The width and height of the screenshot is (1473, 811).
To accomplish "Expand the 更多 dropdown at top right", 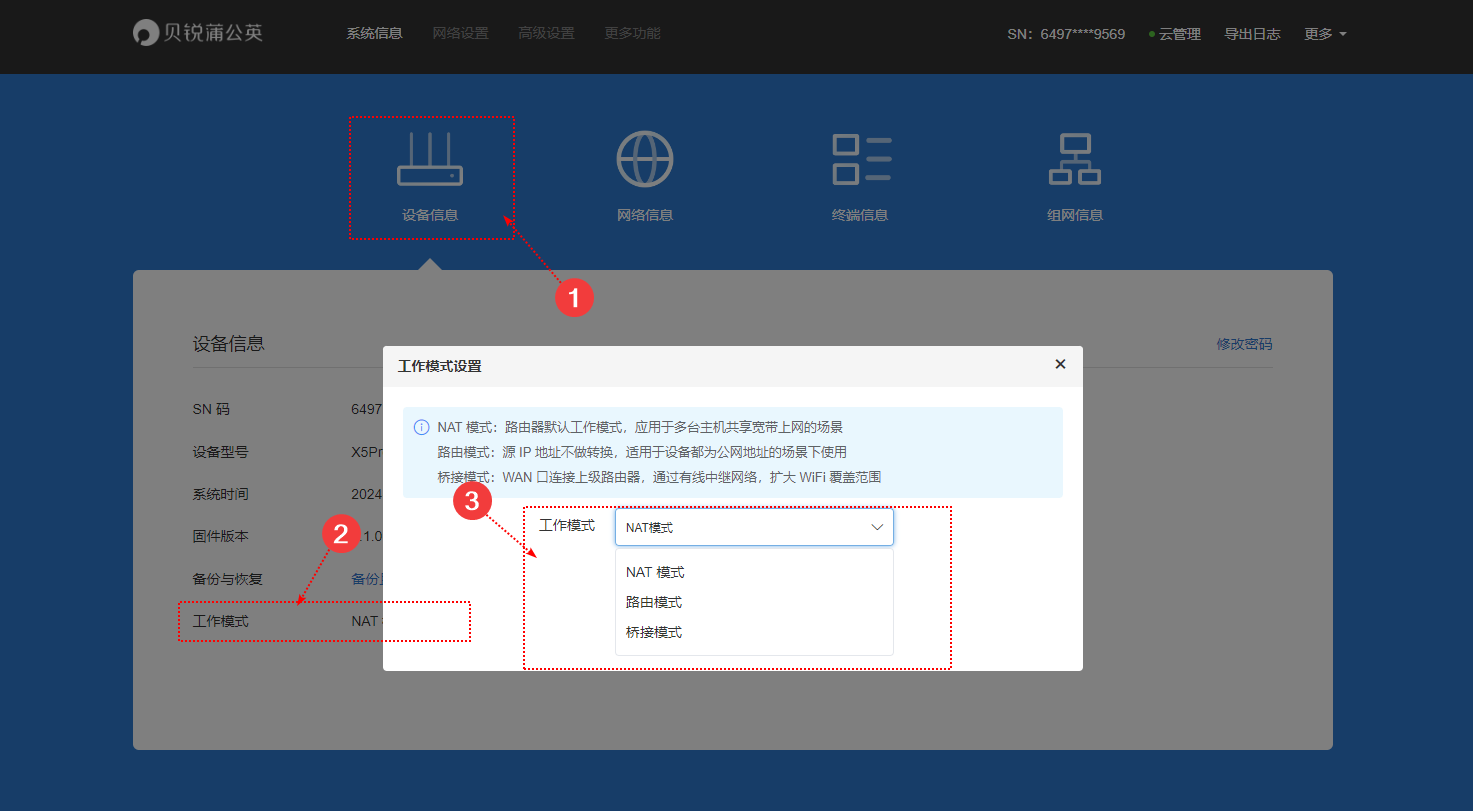I will (x=1324, y=33).
